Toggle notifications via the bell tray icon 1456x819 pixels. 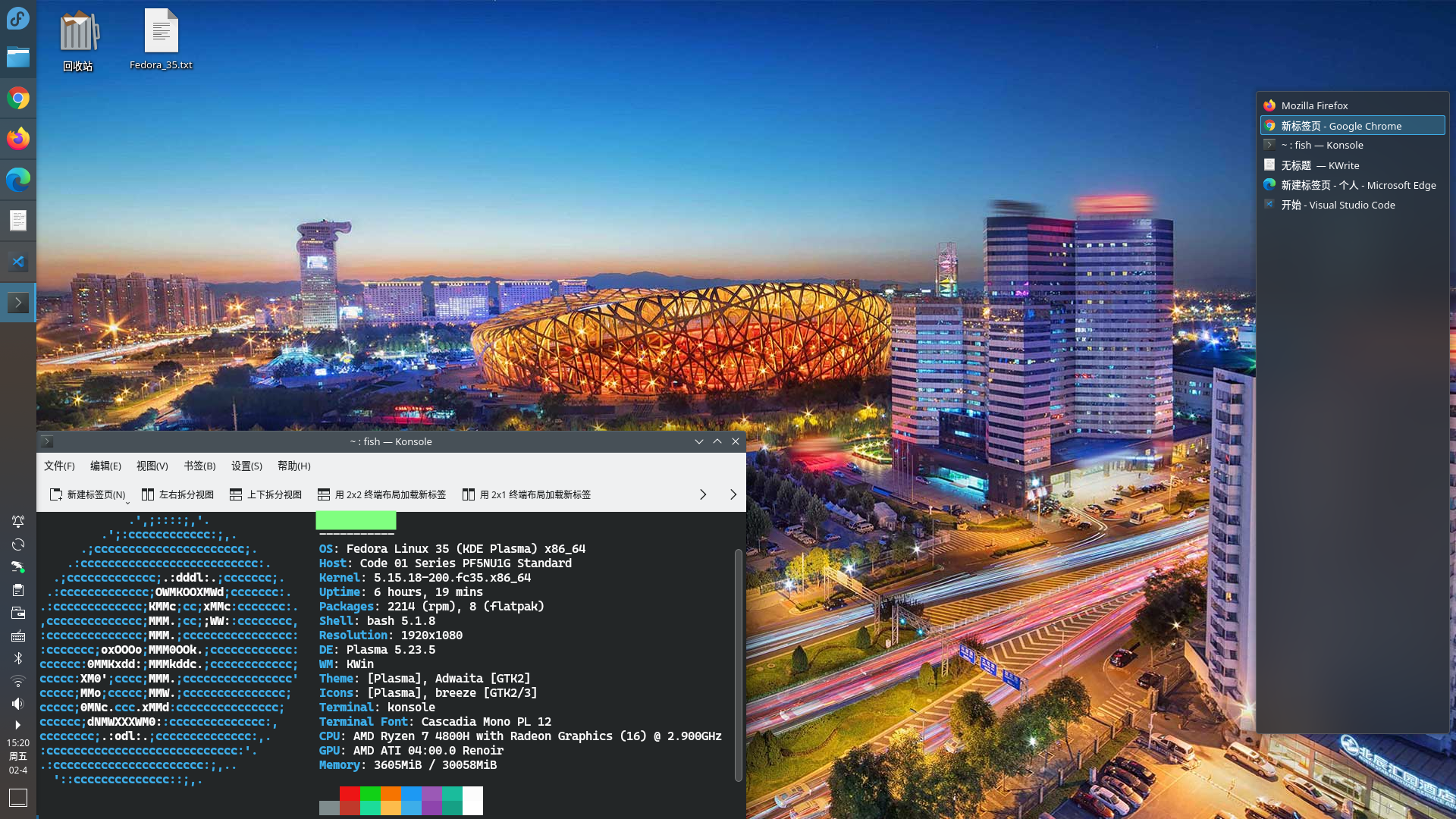tap(18, 522)
